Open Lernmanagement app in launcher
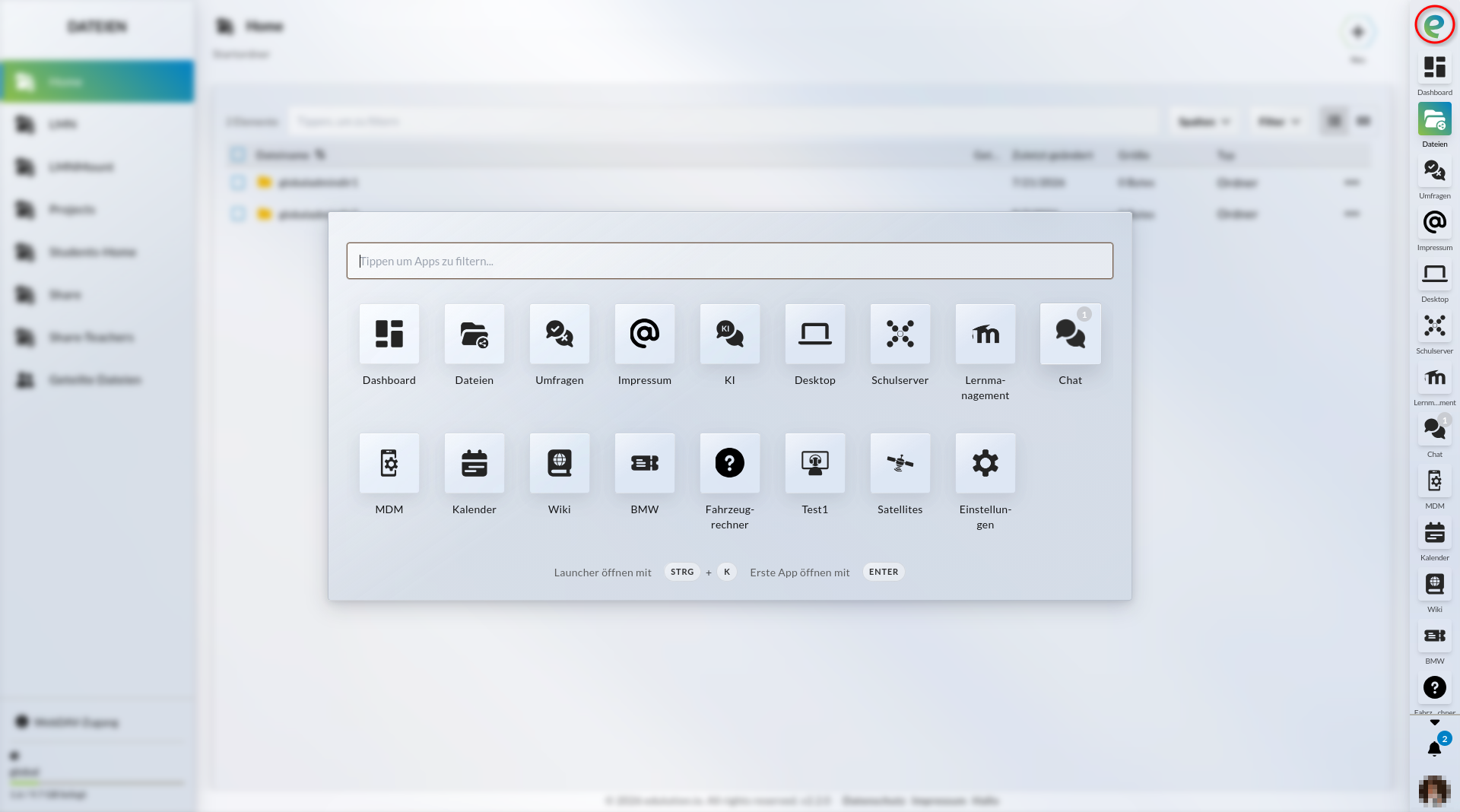Screen dimensions: 1460x812 pos(985,334)
